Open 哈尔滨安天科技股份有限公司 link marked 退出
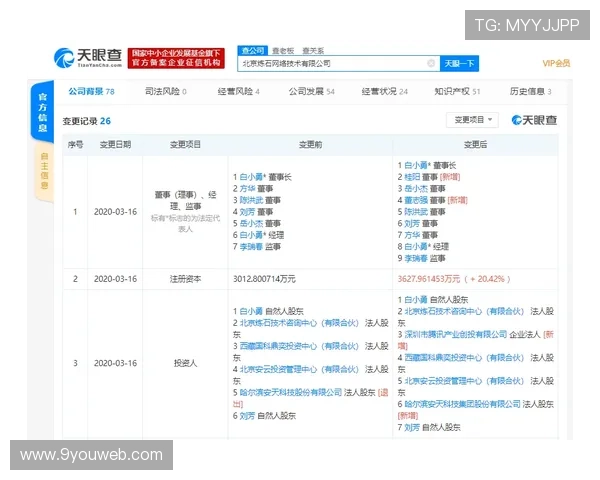Viewport: 600px width, 480px height. pyautogui.click(x=291, y=392)
